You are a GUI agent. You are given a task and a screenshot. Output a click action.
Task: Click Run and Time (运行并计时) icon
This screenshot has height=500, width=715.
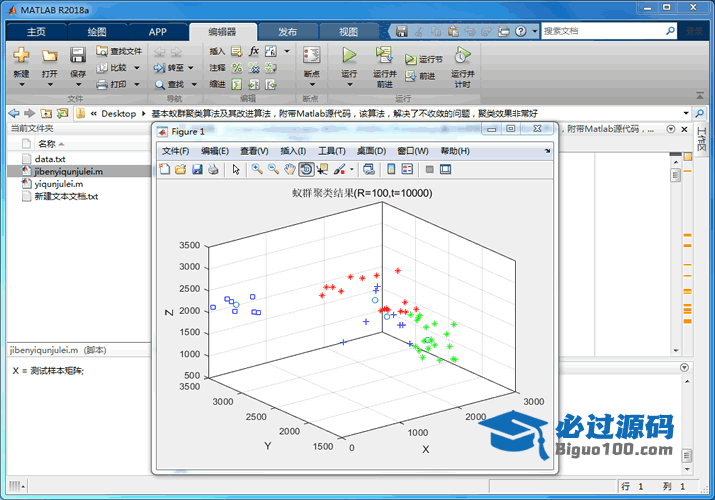462,55
